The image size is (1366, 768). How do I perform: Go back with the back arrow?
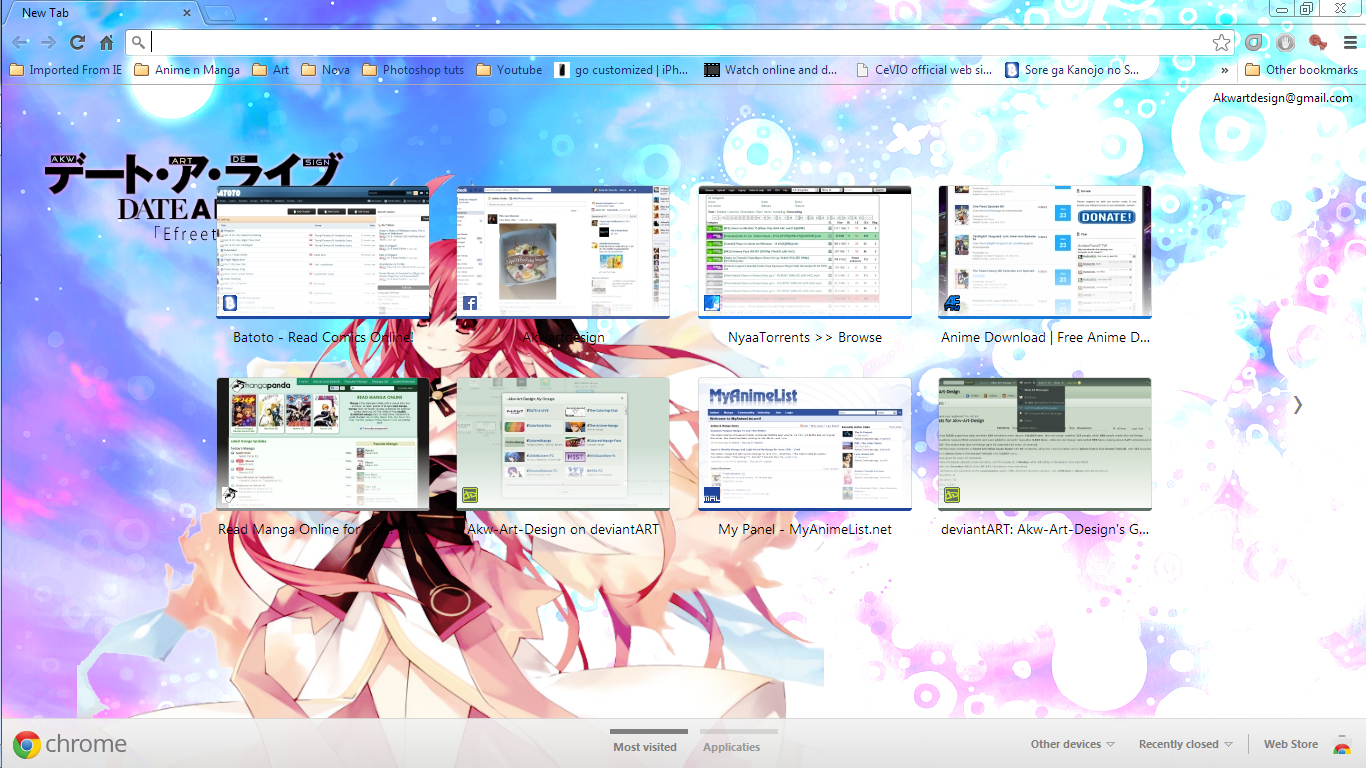(20, 42)
